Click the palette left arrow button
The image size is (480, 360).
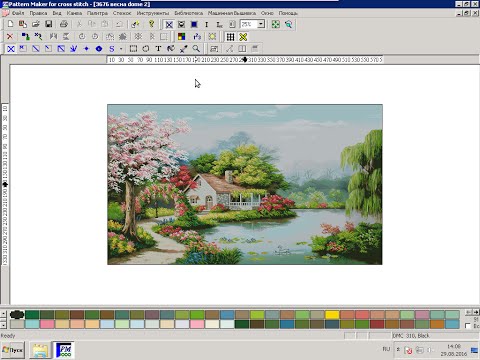[469, 312]
